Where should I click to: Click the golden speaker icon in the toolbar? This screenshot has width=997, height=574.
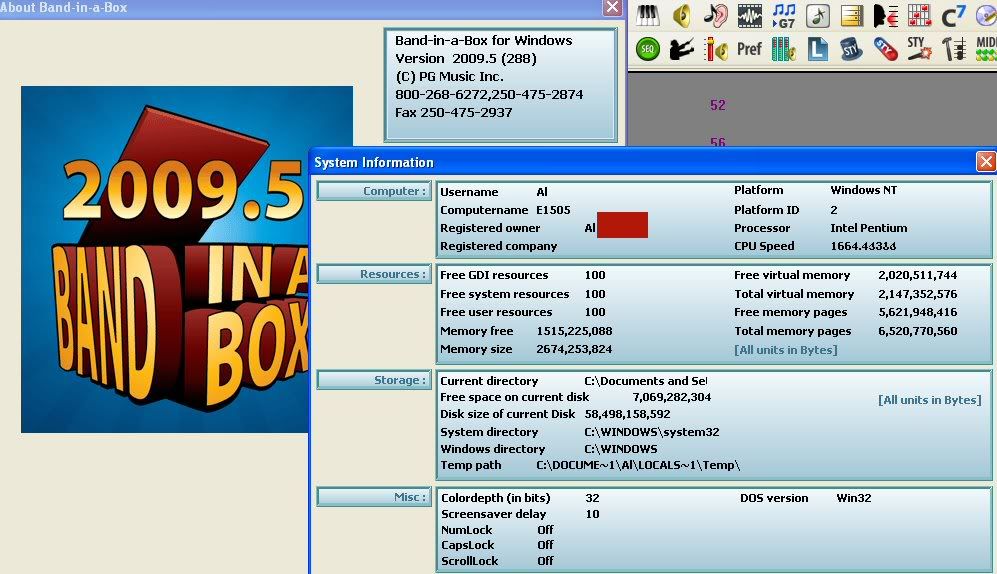tap(682, 15)
